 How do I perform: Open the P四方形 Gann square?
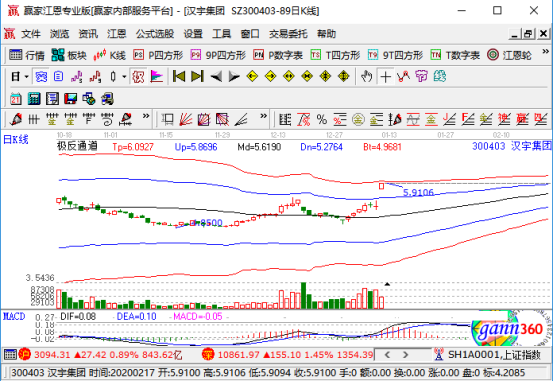coord(158,55)
